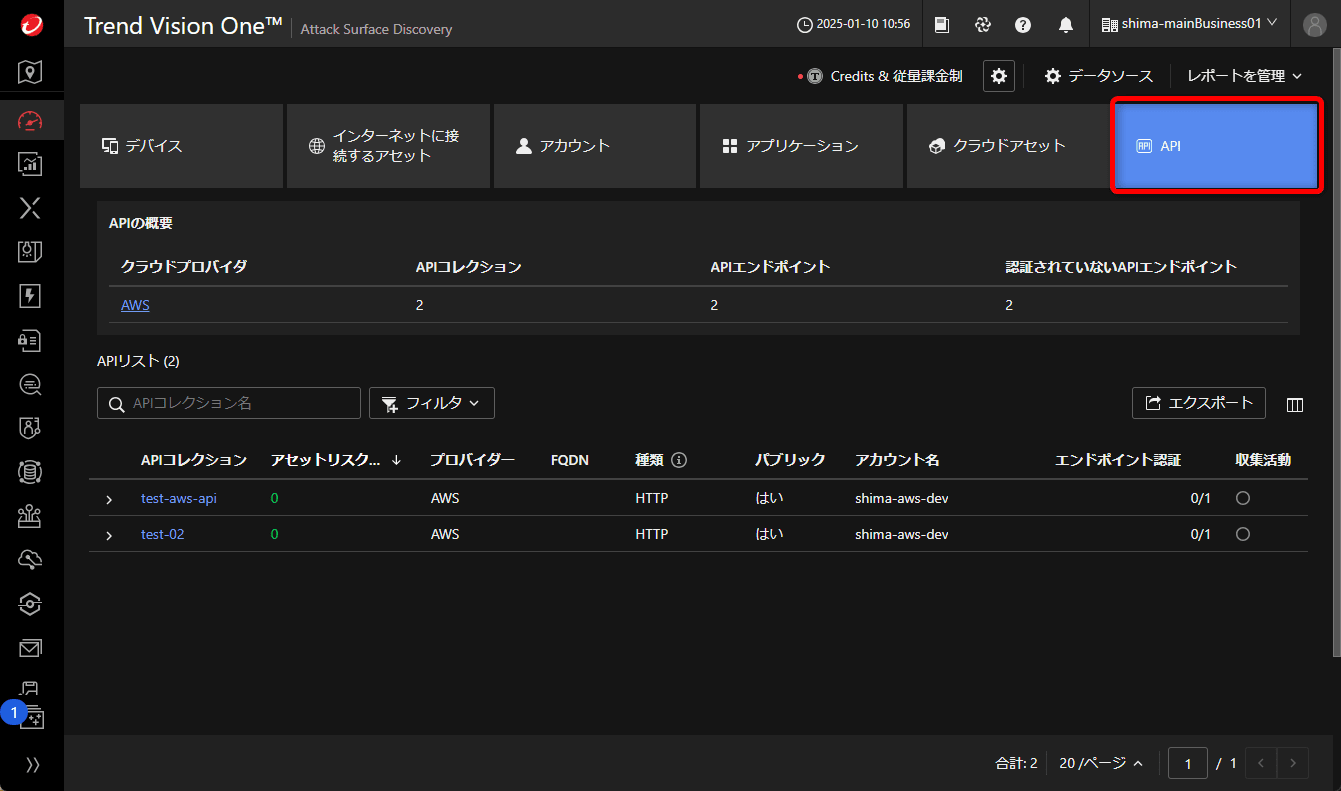Open the padlock document sidebar icon
The width and height of the screenshot is (1341, 791).
pyautogui.click(x=31, y=340)
